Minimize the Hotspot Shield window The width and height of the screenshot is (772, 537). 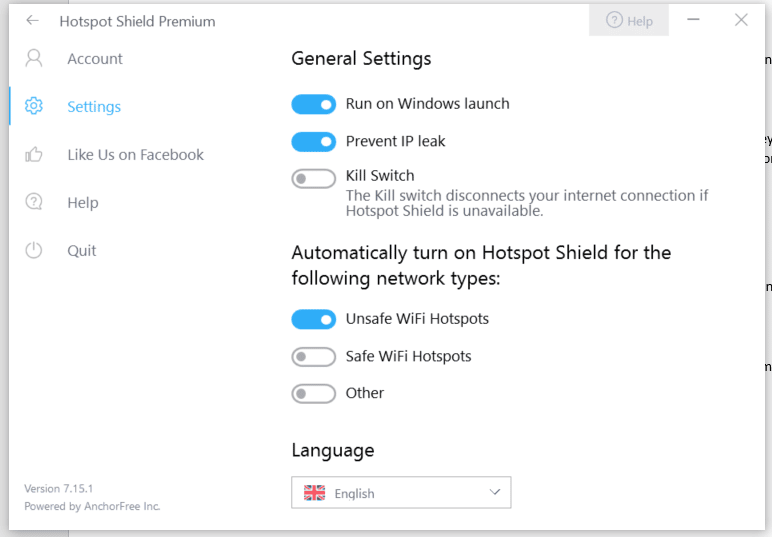[x=693, y=20]
